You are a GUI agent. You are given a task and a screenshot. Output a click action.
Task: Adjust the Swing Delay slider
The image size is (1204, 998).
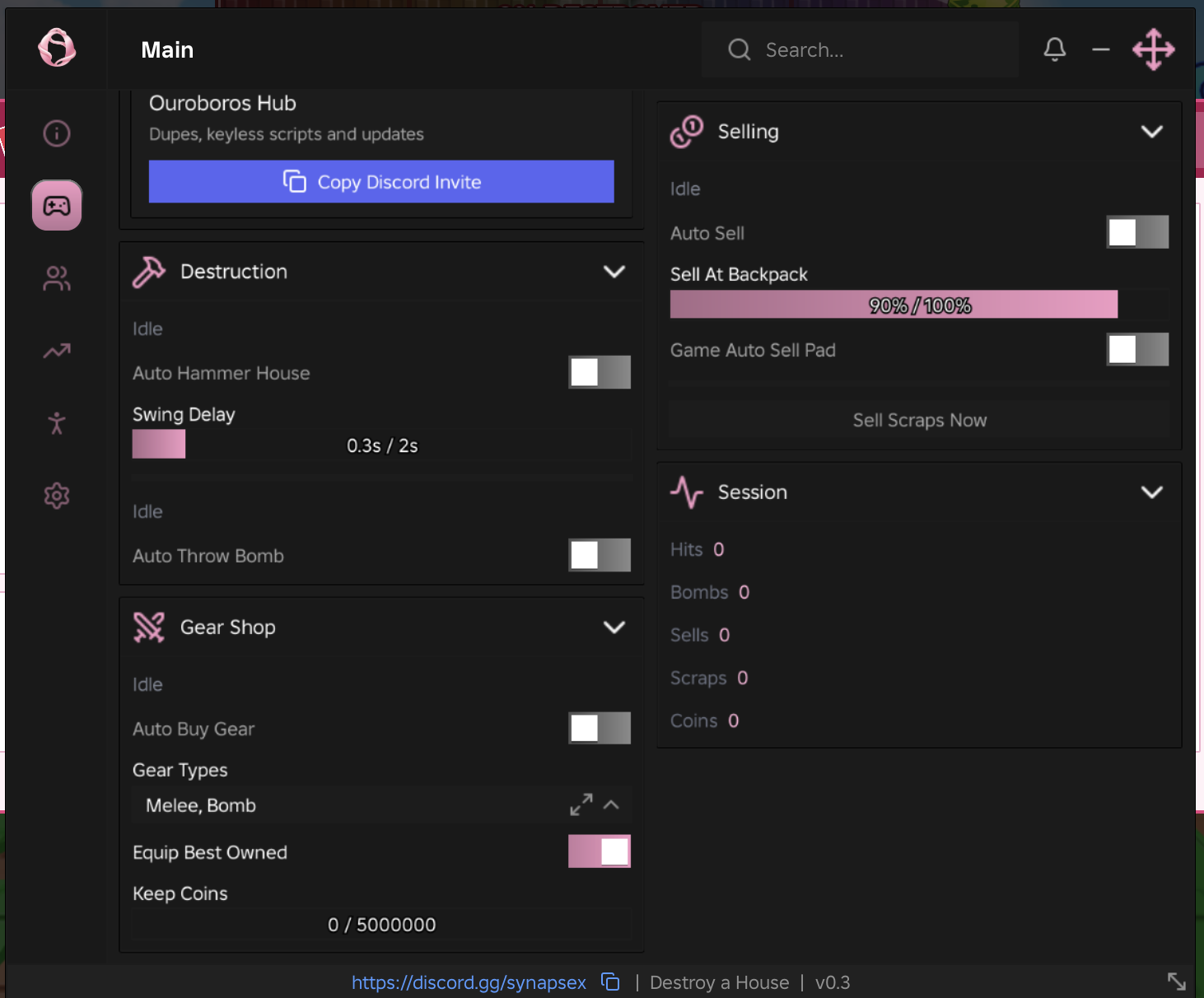tap(382, 445)
